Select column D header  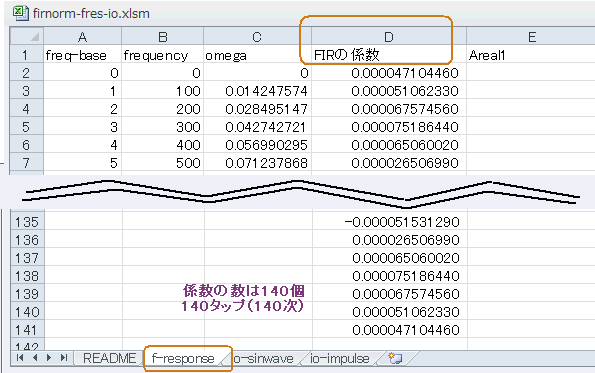(x=389, y=36)
